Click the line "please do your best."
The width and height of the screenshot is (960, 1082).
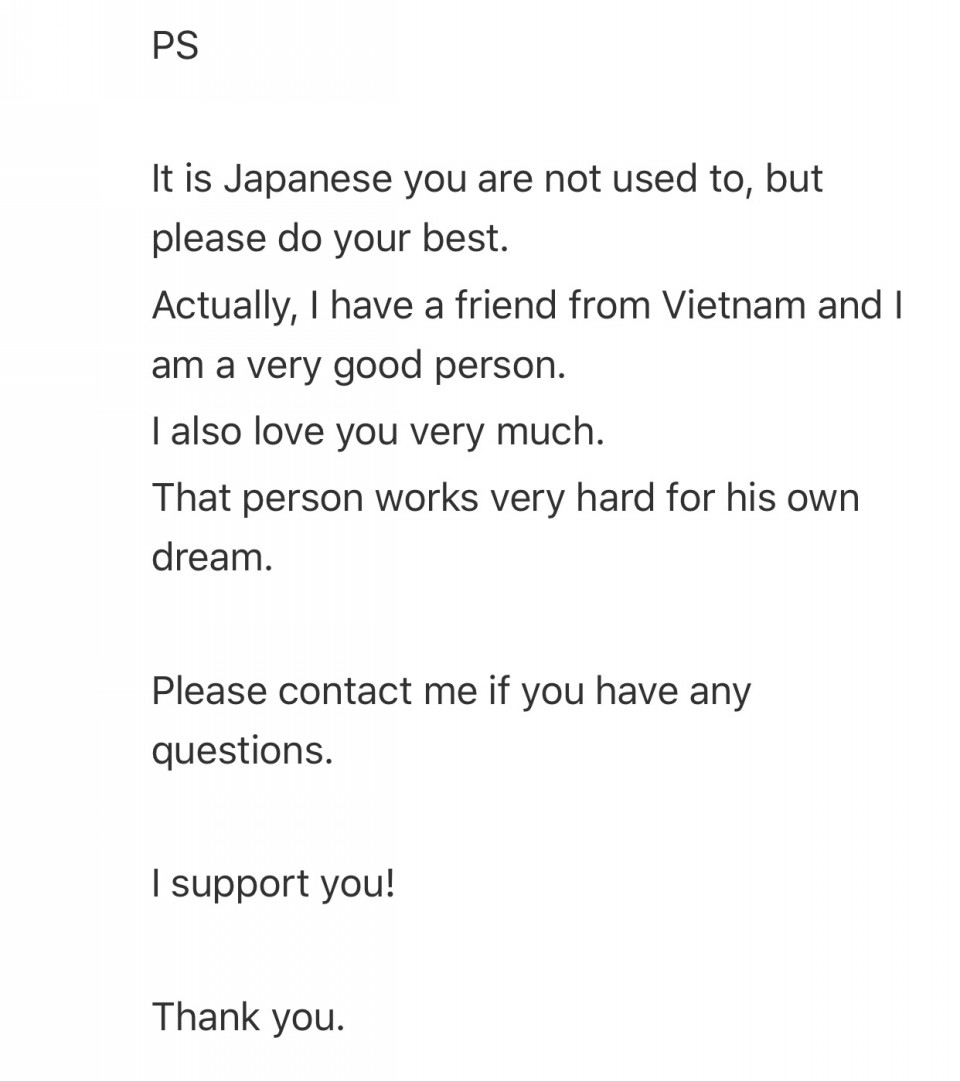coord(330,240)
